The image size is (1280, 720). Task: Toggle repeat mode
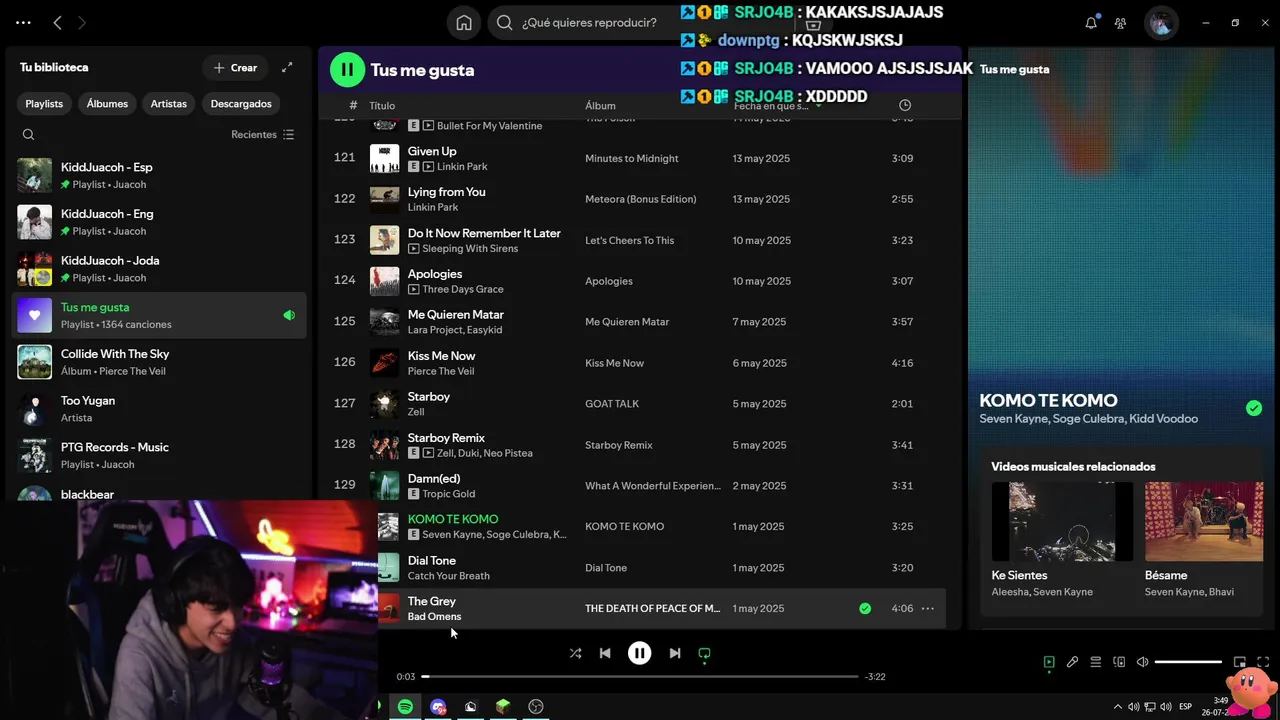coord(704,653)
